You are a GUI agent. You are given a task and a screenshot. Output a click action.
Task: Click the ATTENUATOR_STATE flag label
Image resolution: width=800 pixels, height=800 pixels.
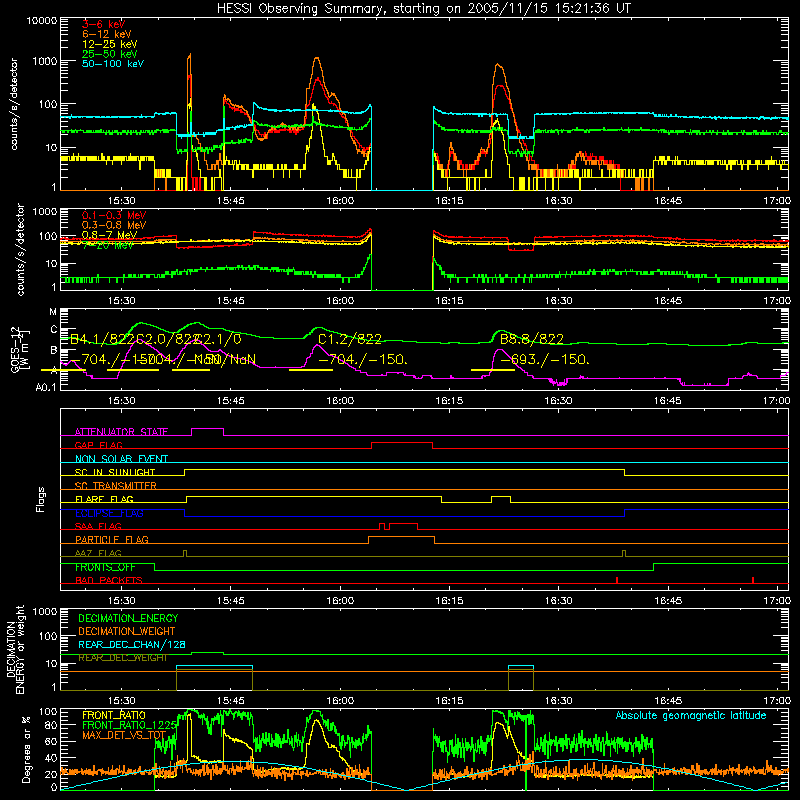(x=121, y=432)
